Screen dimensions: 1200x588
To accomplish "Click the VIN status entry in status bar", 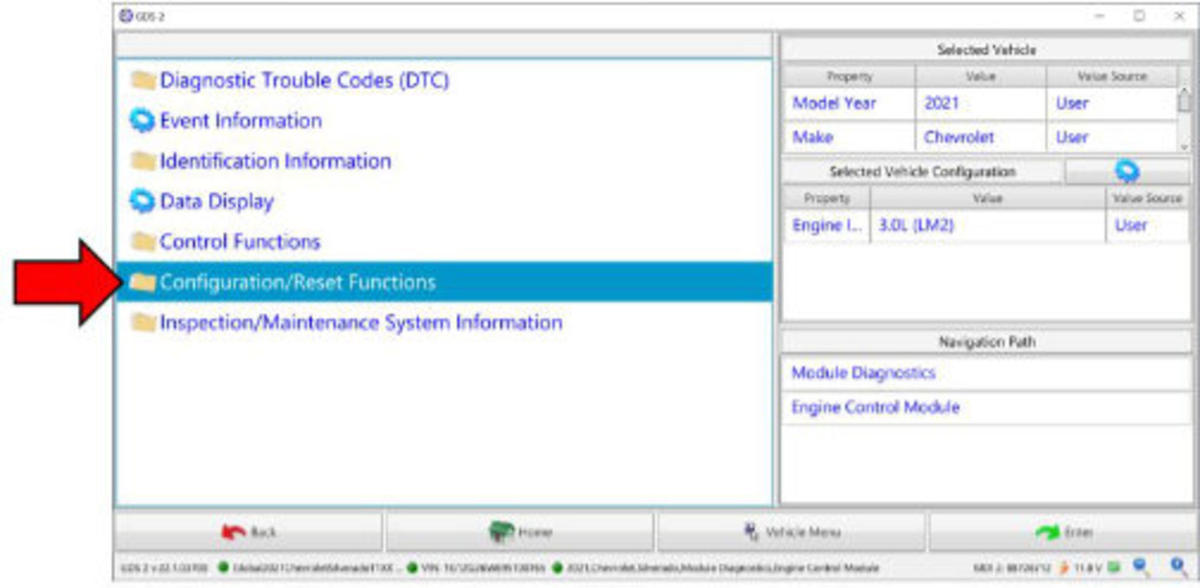I will (482, 568).
